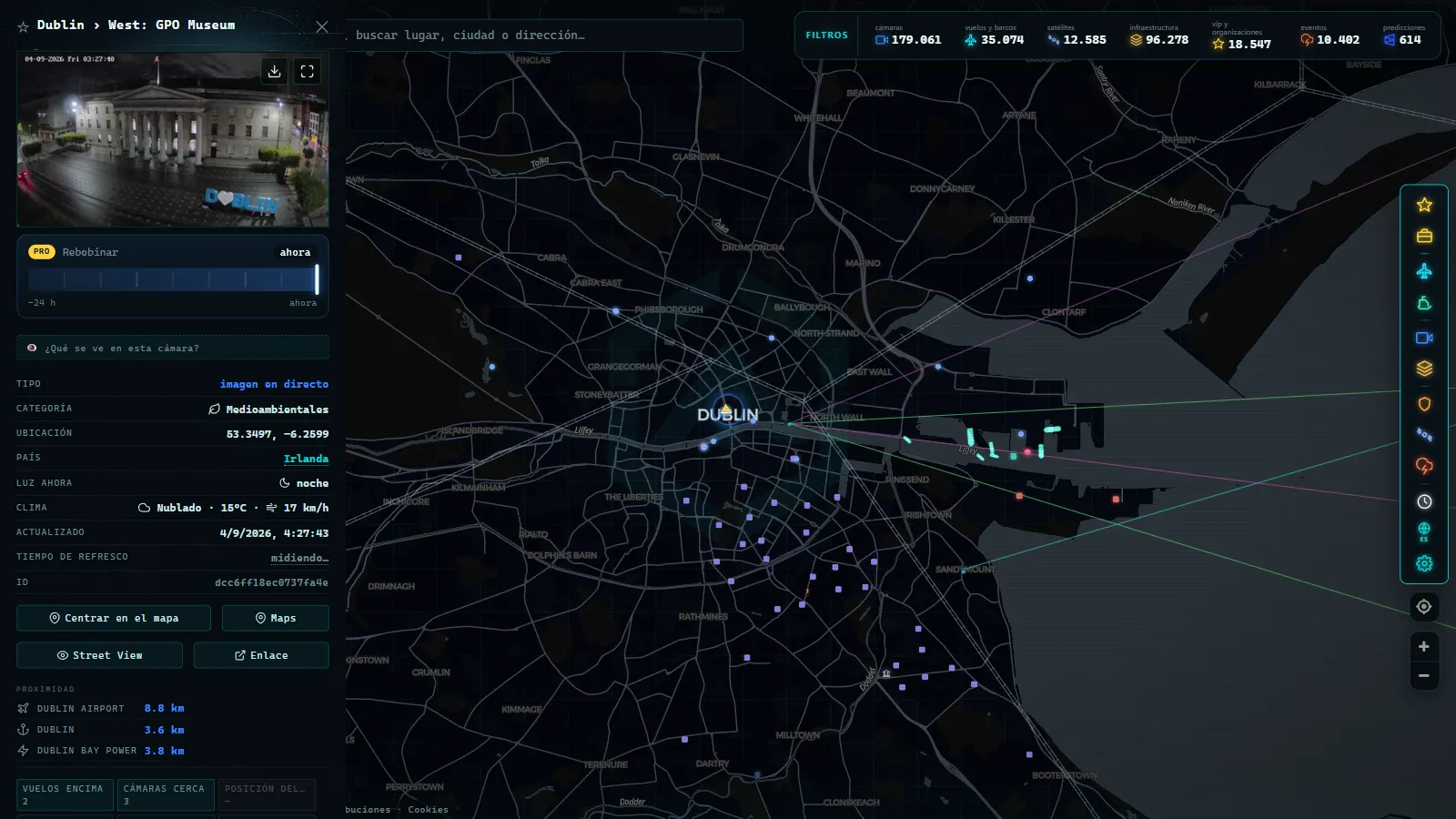Viewport: 1456px width, 819px height.
Task: Toggle the airplane flights layer in sidebar
Action: [1424, 271]
